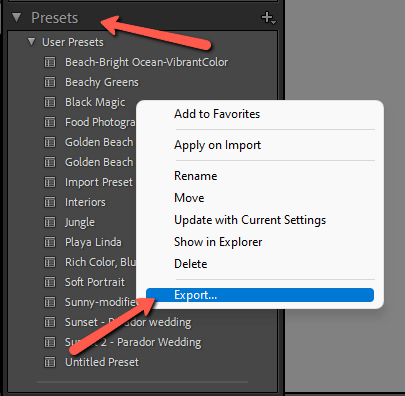Choose Move in the context menu

click(x=189, y=198)
